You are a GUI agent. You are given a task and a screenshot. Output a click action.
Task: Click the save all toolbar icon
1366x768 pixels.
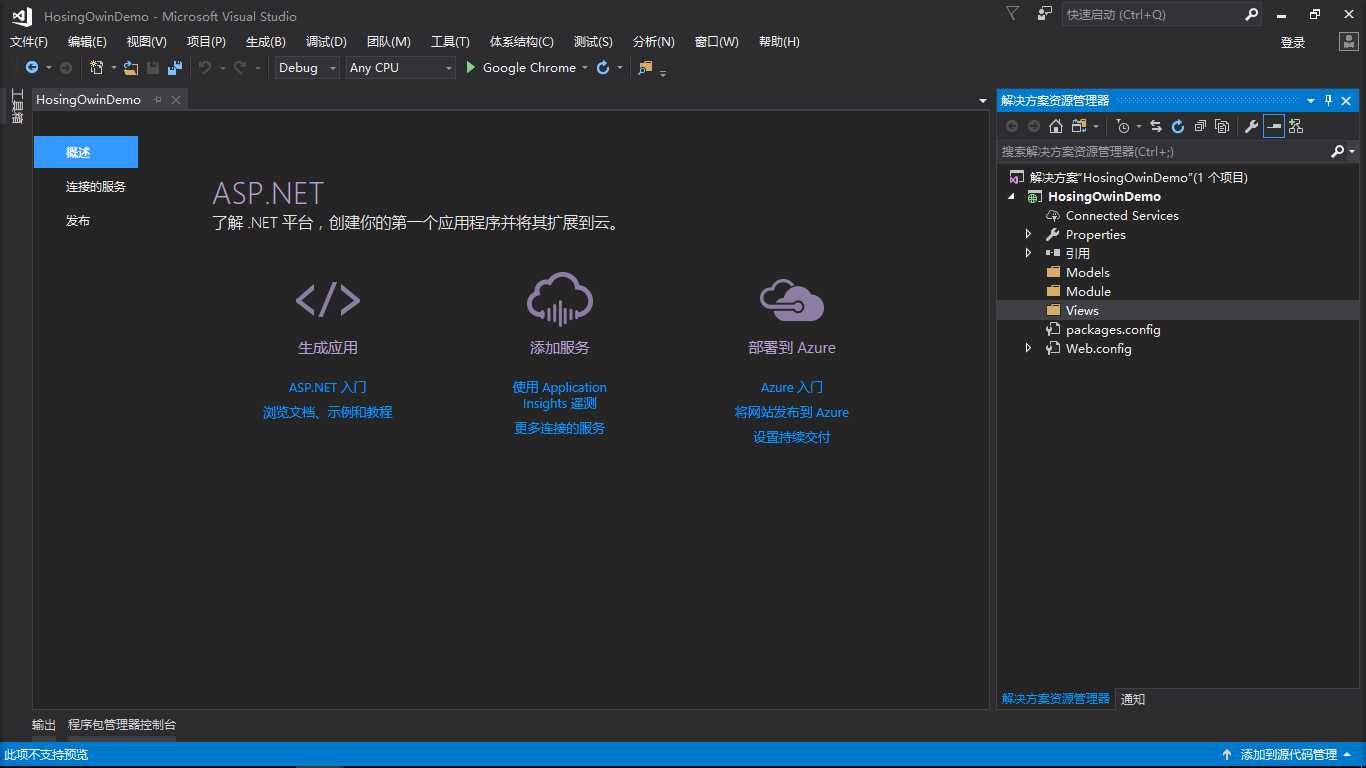tap(175, 67)
